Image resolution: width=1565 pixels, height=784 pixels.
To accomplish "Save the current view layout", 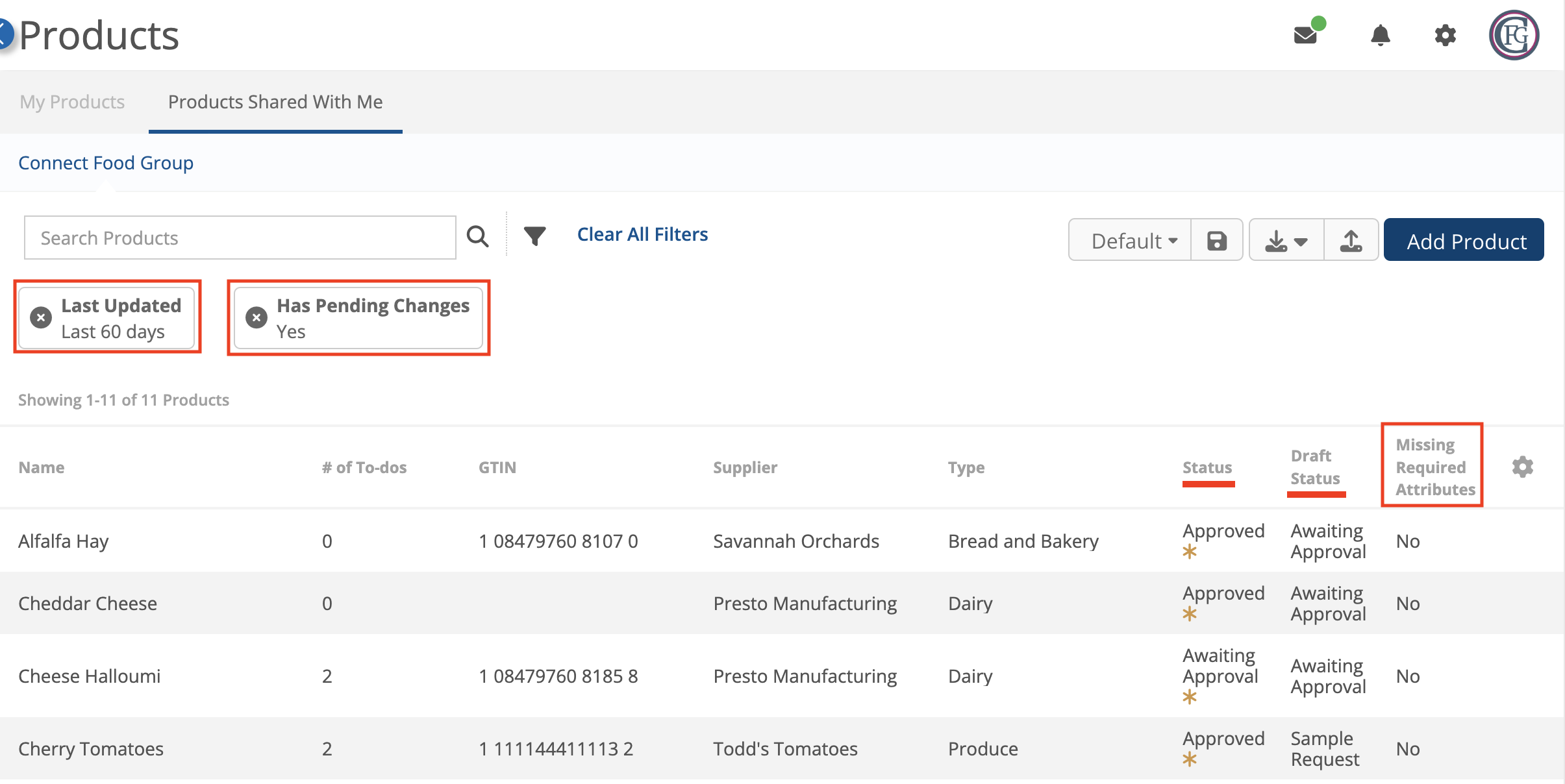I will [x=1216, y=241].
